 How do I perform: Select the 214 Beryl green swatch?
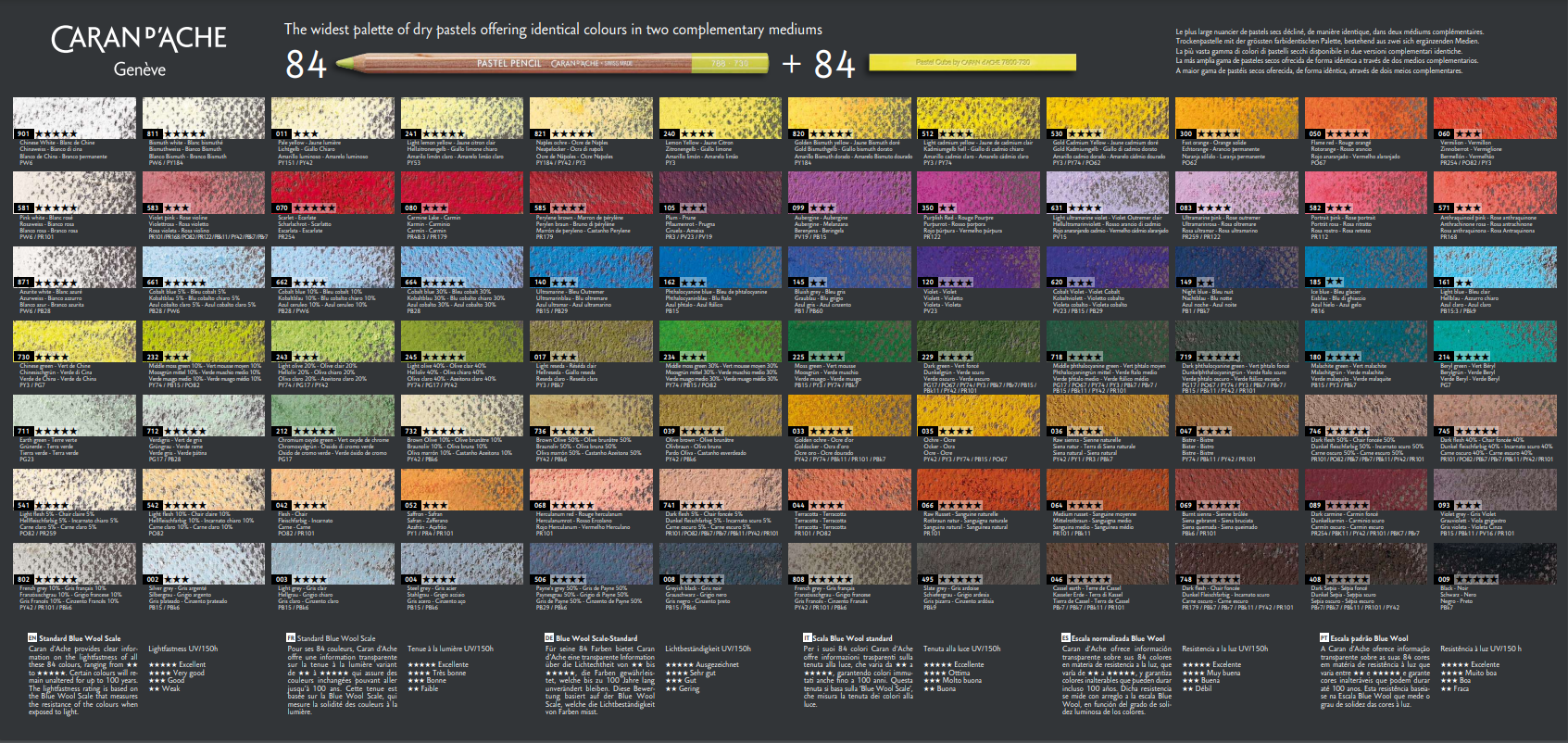point(1495,341)
